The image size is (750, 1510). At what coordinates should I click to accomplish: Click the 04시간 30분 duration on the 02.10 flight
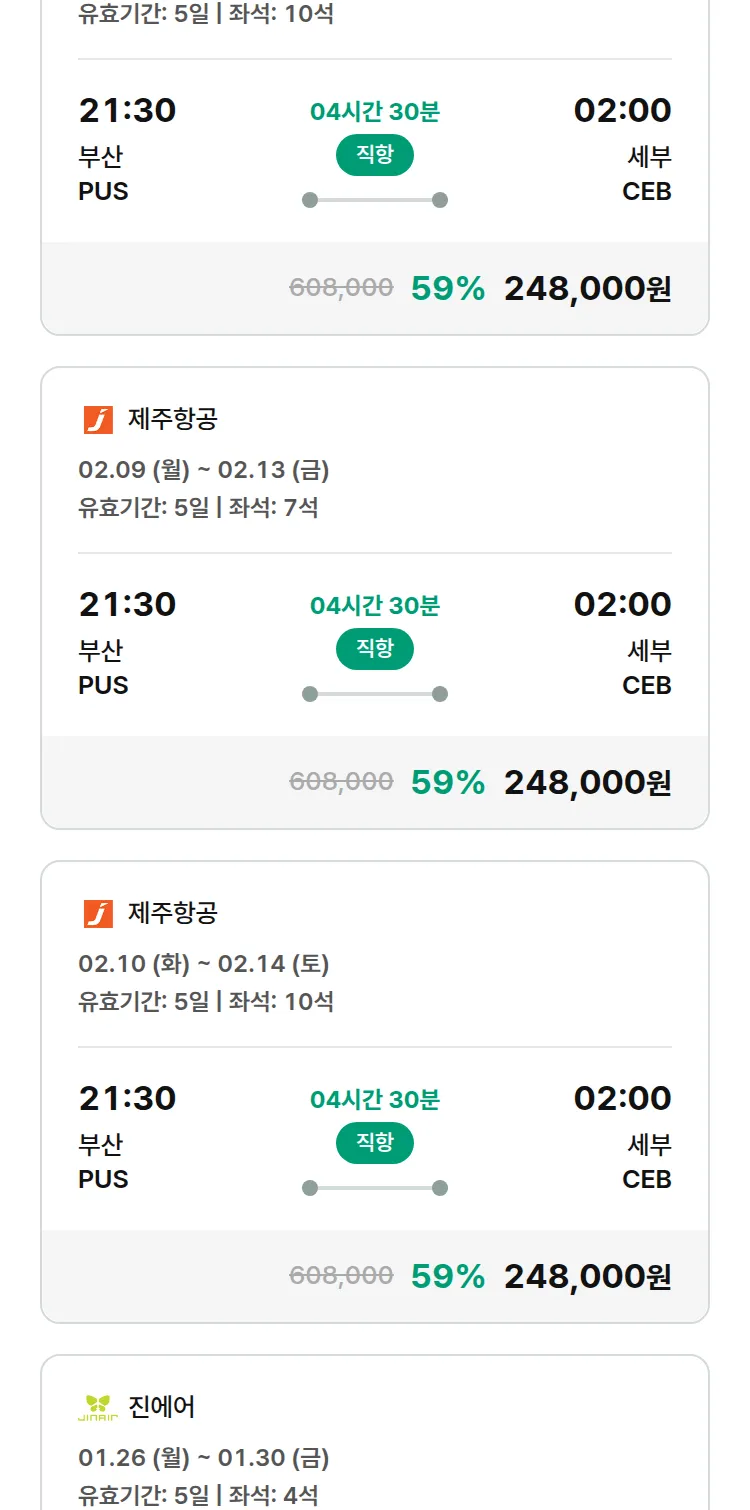(374, 1100)
